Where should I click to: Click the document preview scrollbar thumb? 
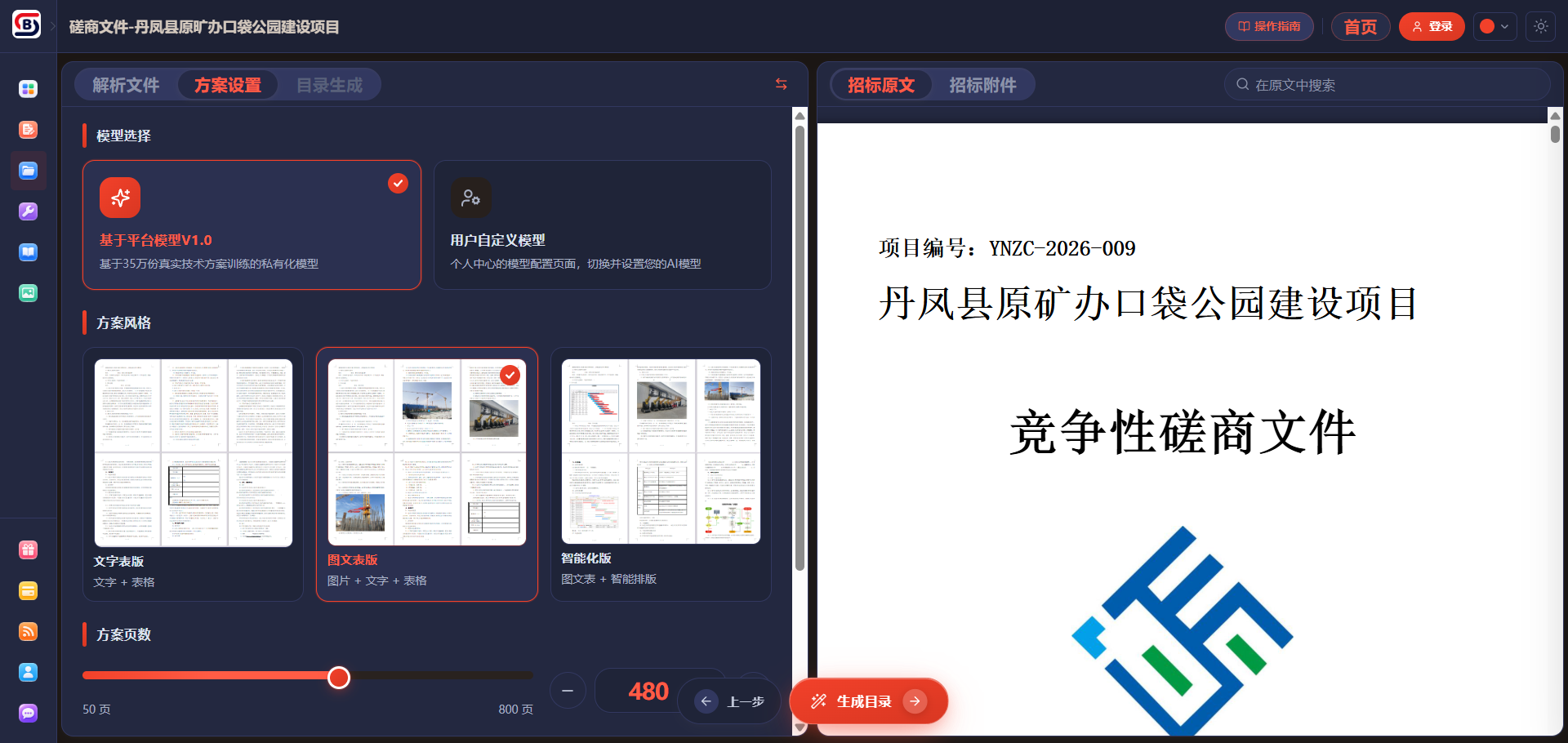pyautogui.click(x=1555, y=133)
